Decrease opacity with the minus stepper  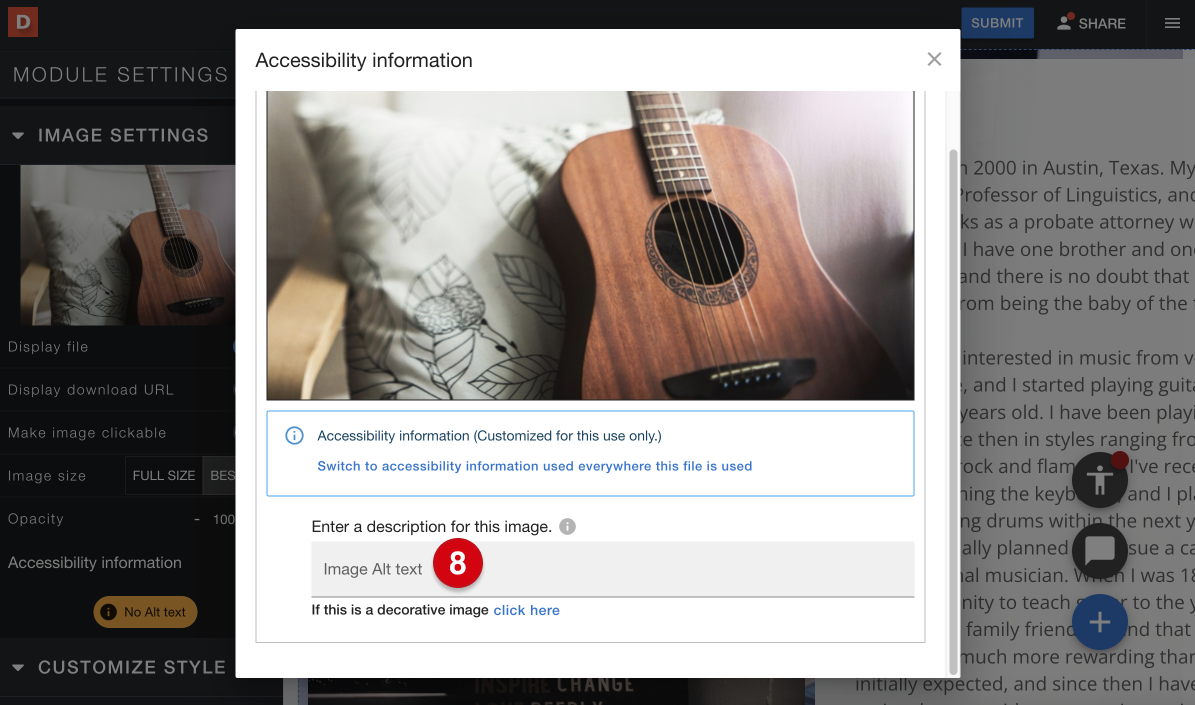(197, 519)
